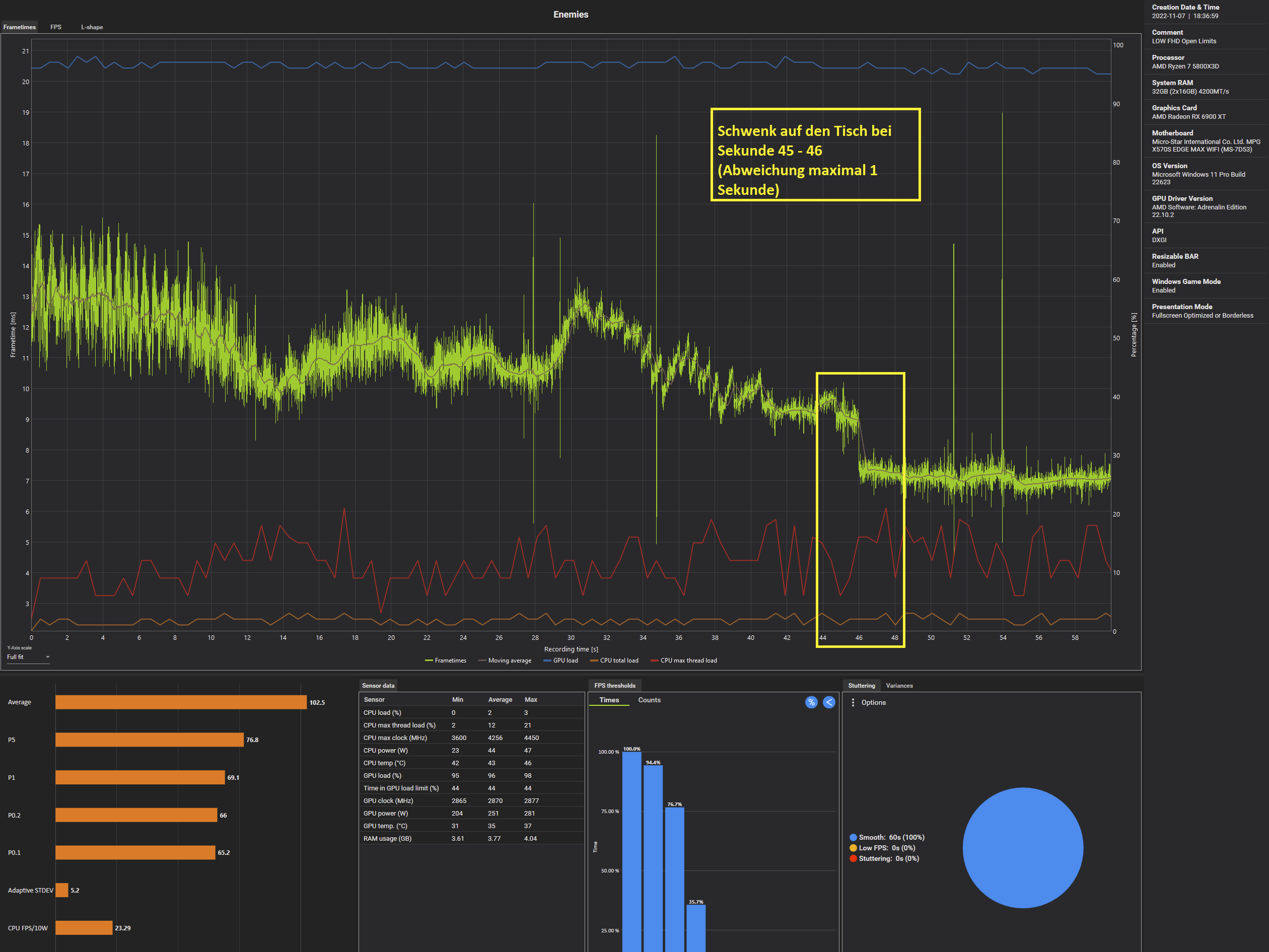The width and height of the screenshot is (1269, 952).
Task: Click the CPU max thread load legend marker
Action: click(654, 661)
